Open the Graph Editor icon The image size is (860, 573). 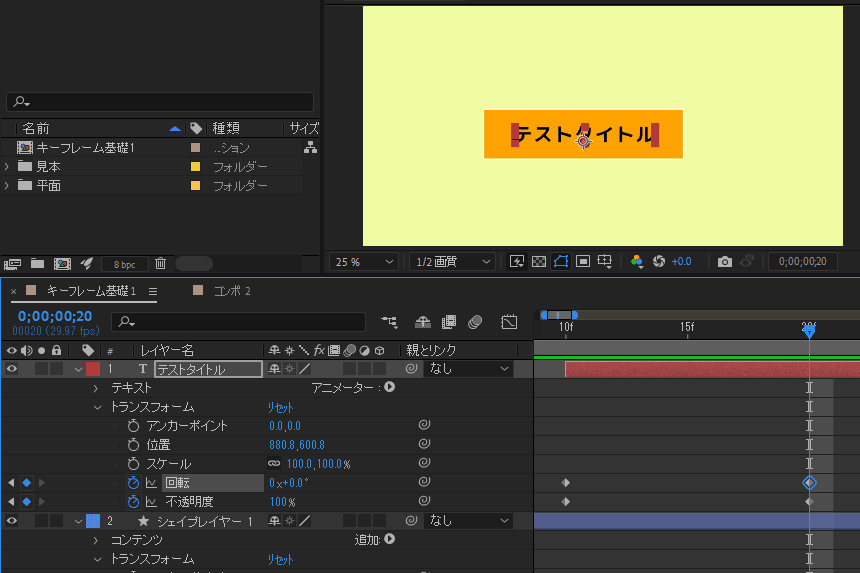(x=509, y=322)
